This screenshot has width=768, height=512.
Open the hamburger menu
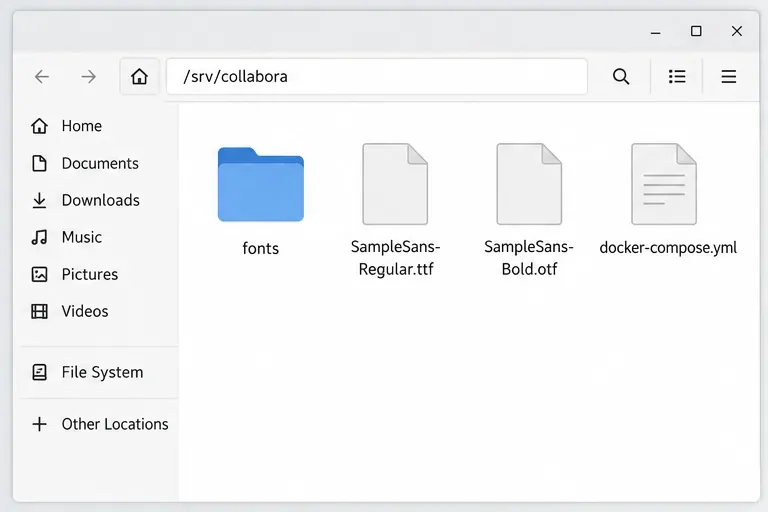[728, 76]
